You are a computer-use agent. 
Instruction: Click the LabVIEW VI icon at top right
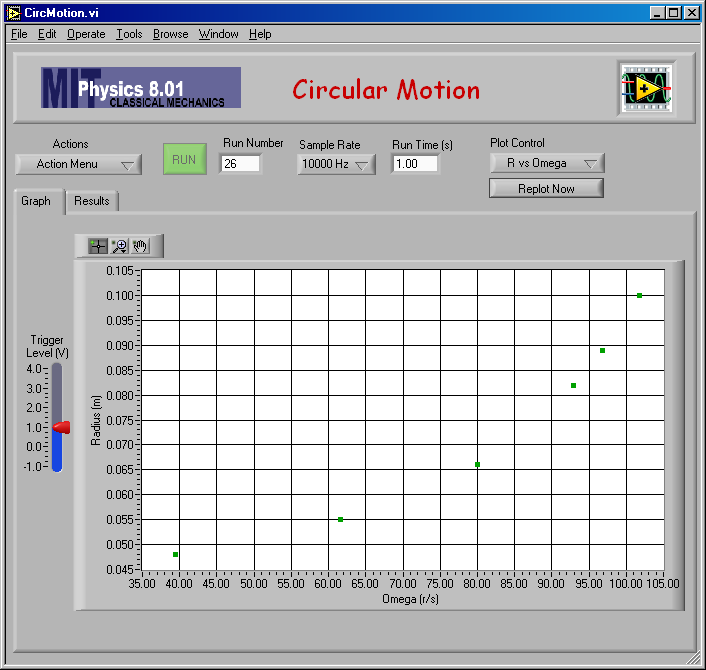646,88
